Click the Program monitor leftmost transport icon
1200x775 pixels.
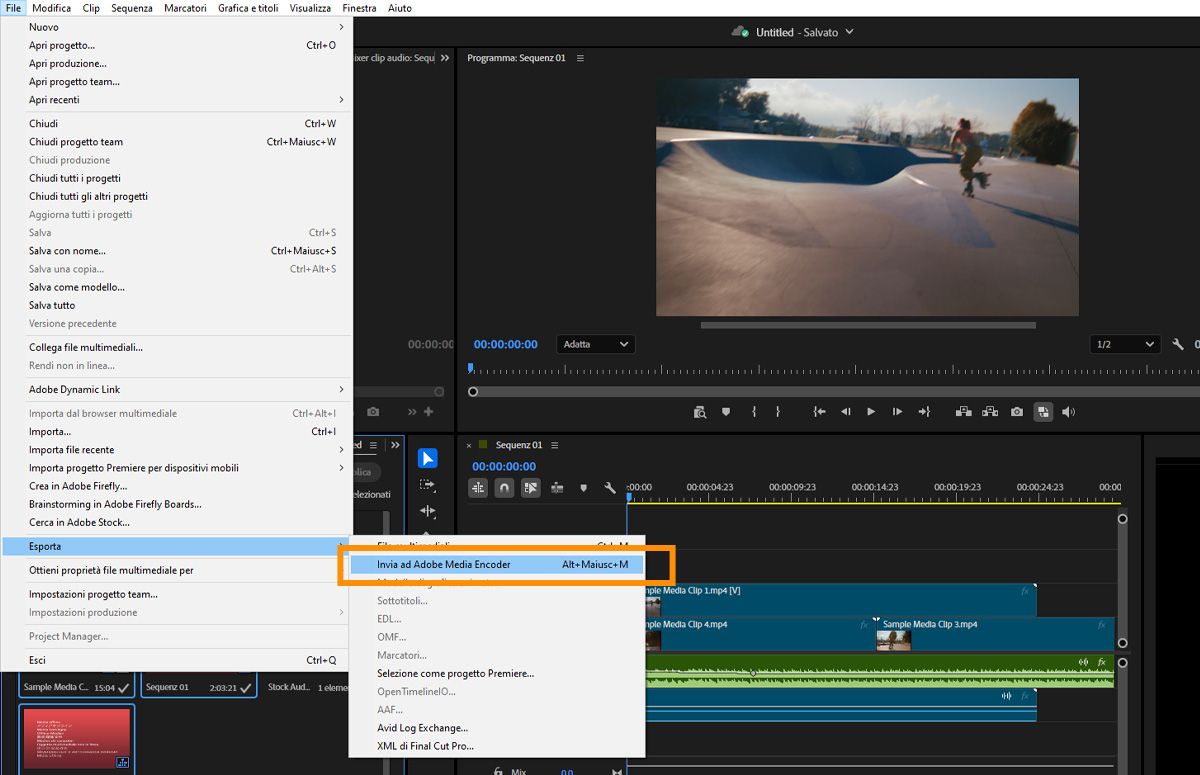click(x=700, y=412)
